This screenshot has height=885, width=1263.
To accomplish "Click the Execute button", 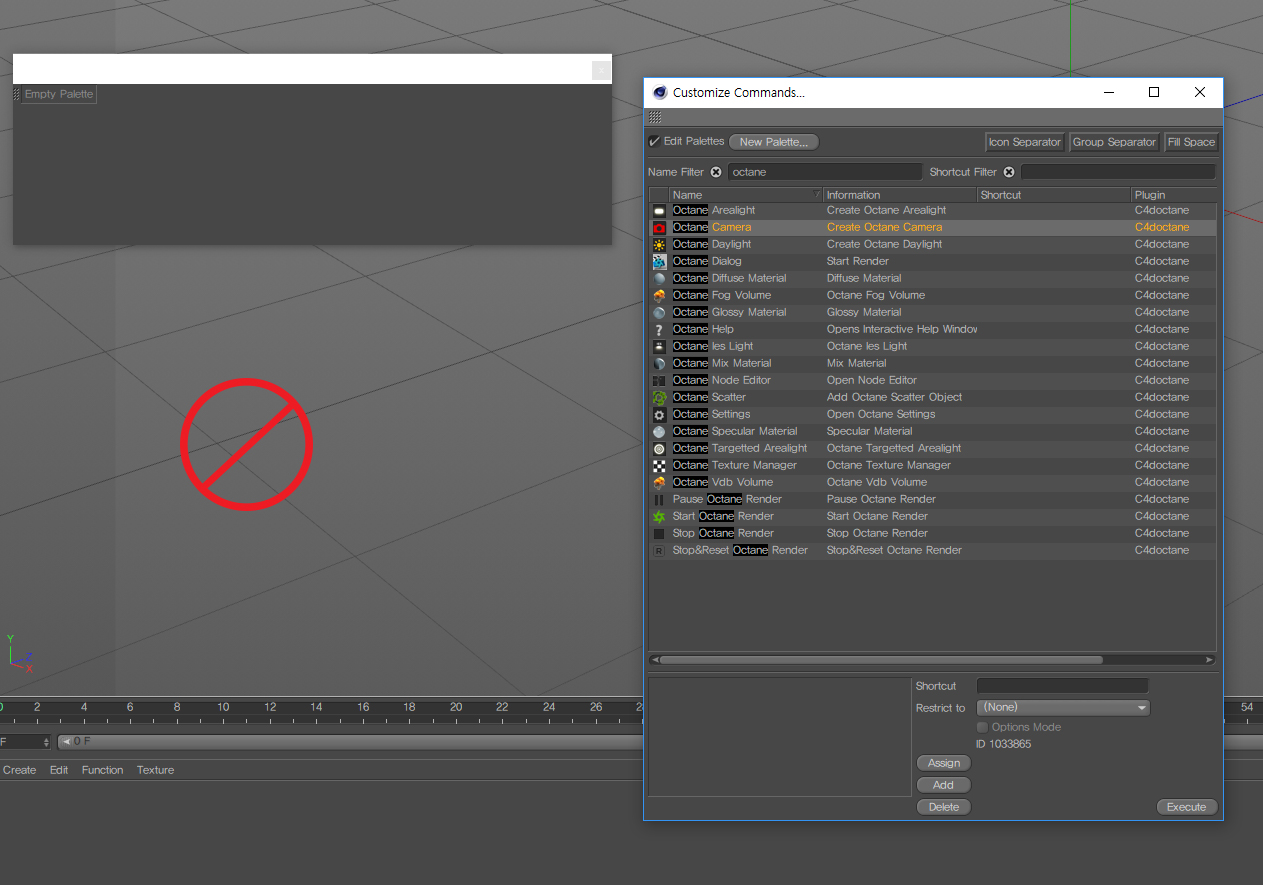I will 1187,807.
